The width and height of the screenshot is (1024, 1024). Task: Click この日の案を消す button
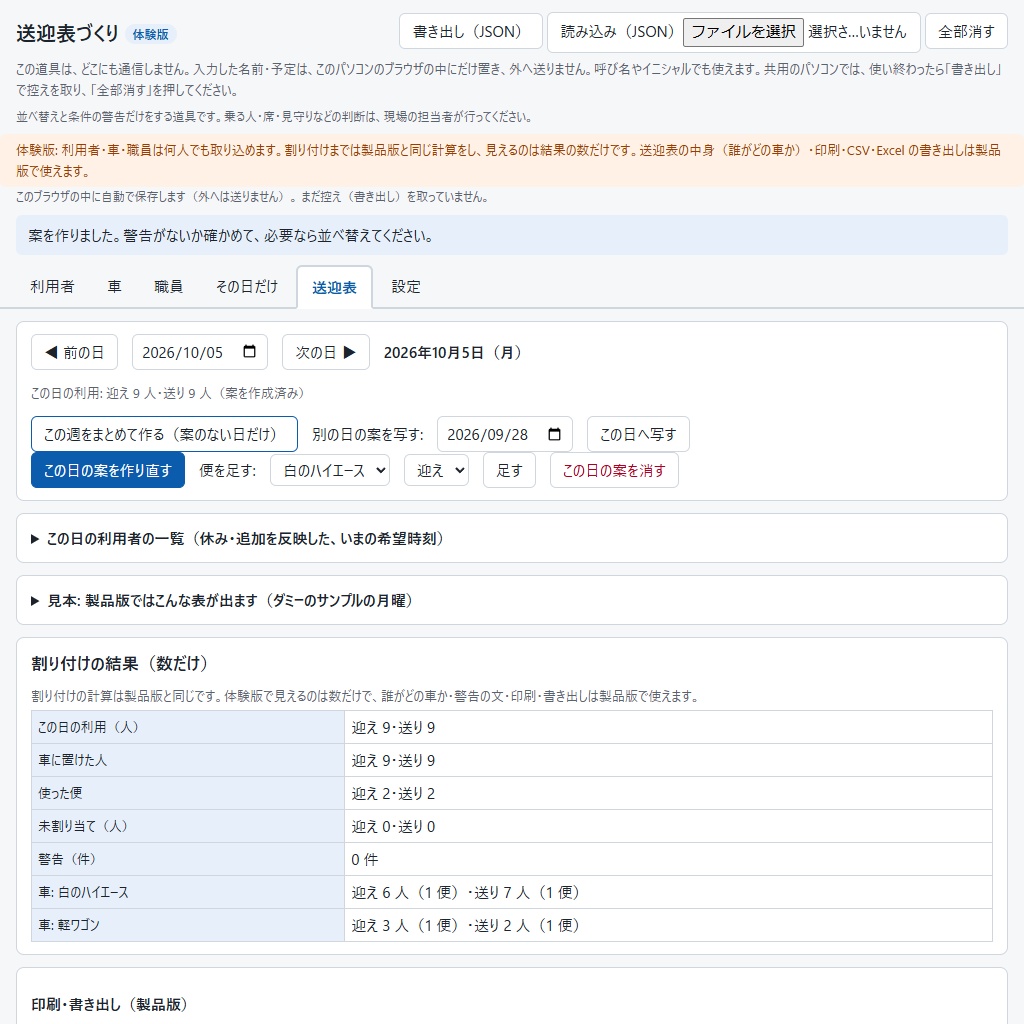614,470
